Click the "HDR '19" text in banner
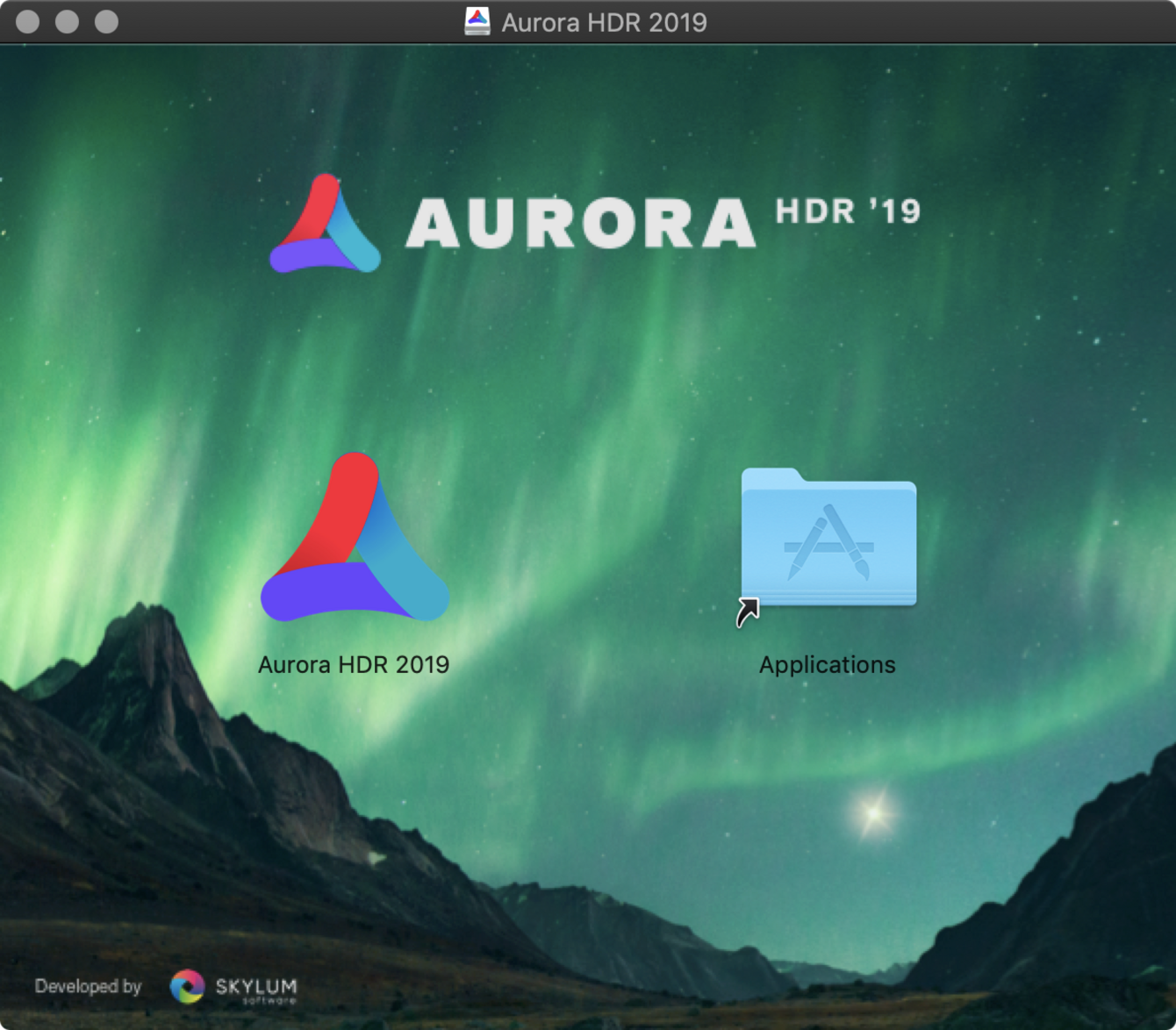1176x1030 pixels. tap(848, 211)
